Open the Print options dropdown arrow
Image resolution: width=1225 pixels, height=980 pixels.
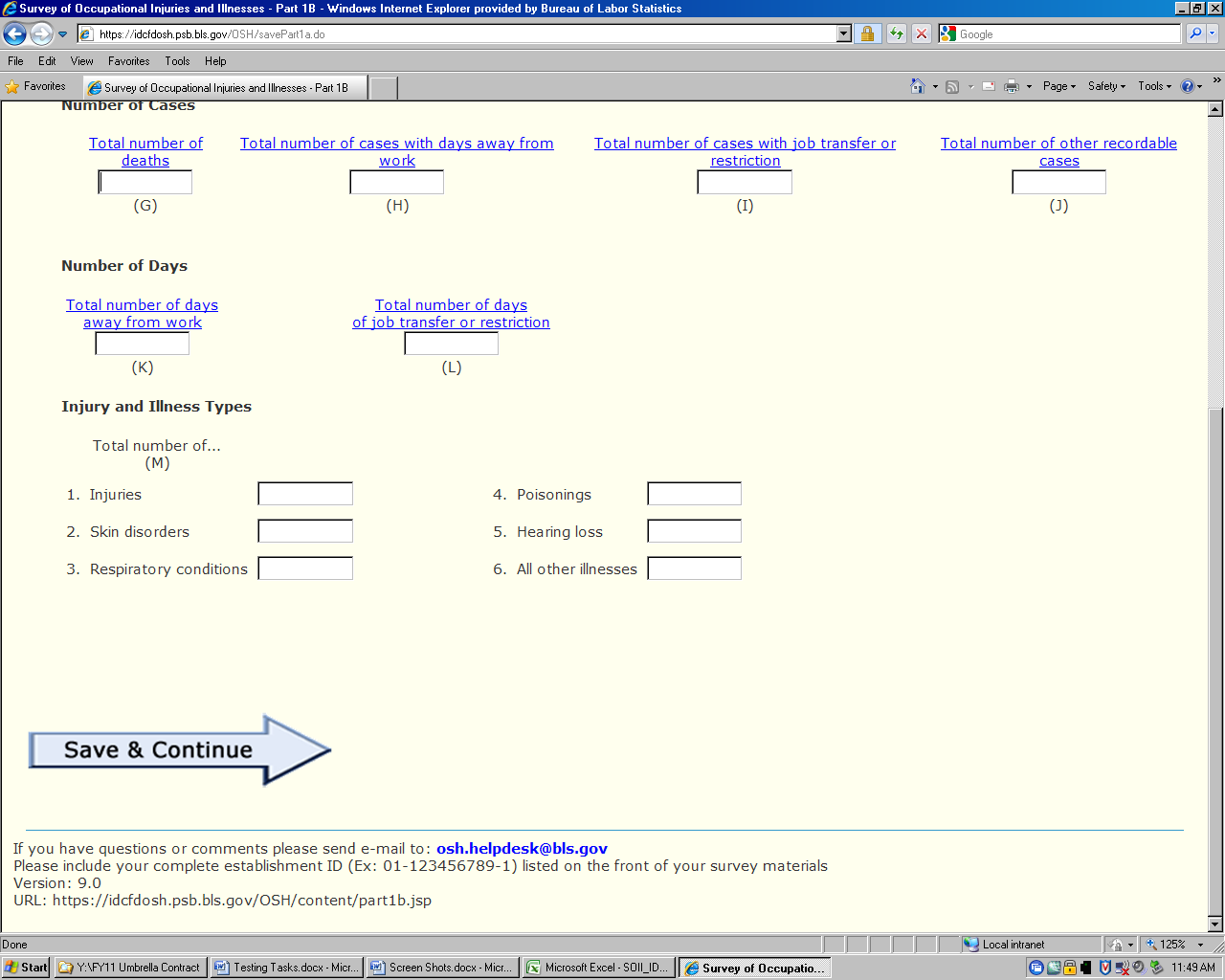click(x=1029, y=86)
